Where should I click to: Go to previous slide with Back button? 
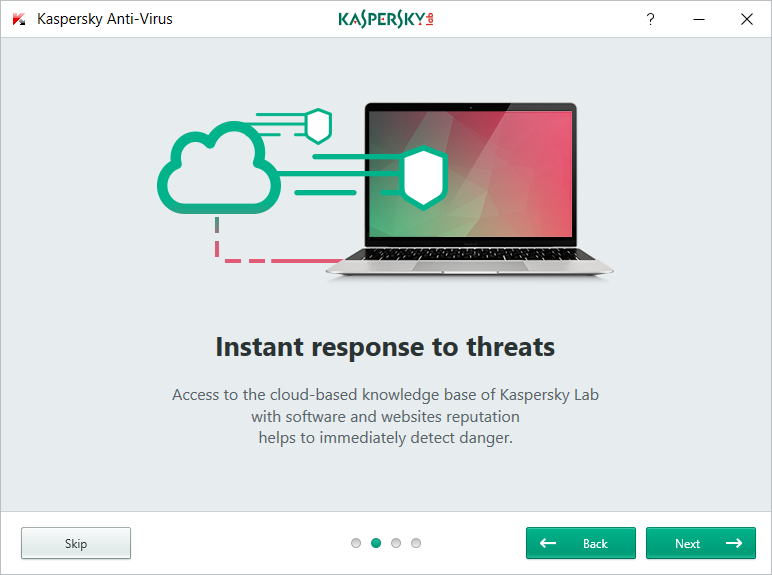point(580,543)
